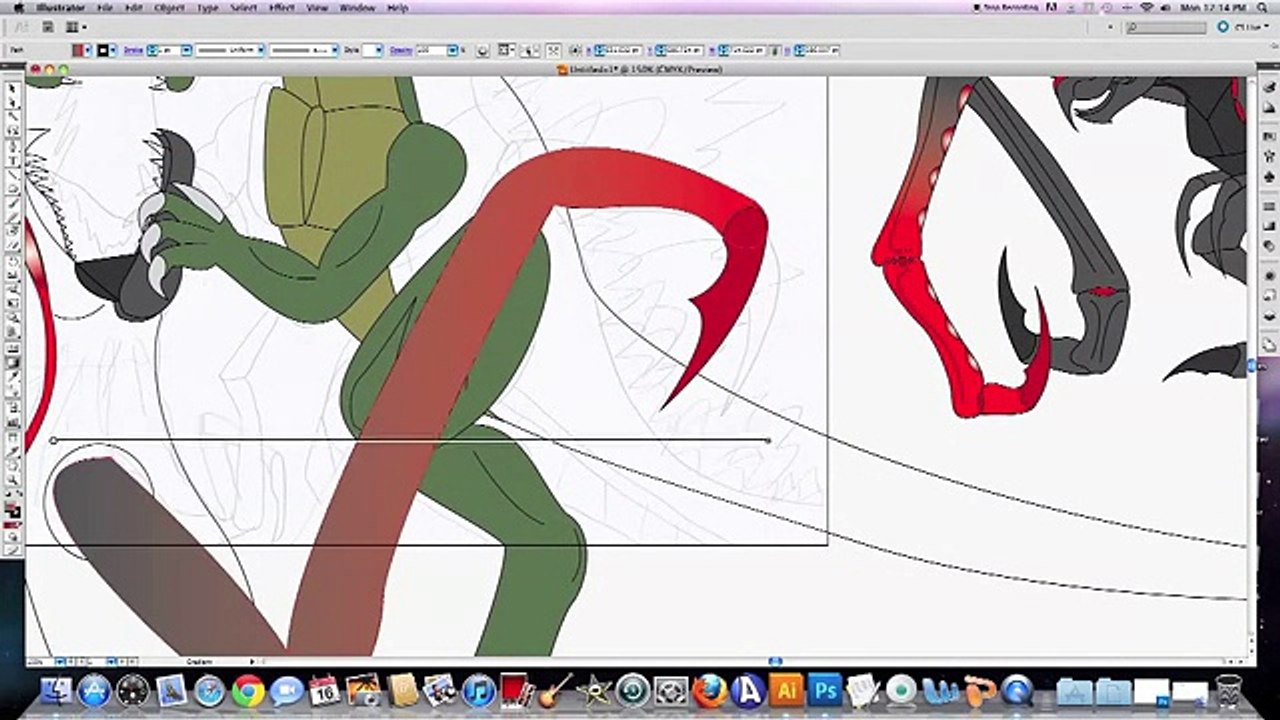Open the Opacity value dropdown
Screen dimensions: 1280x720
tap(452, 50)
